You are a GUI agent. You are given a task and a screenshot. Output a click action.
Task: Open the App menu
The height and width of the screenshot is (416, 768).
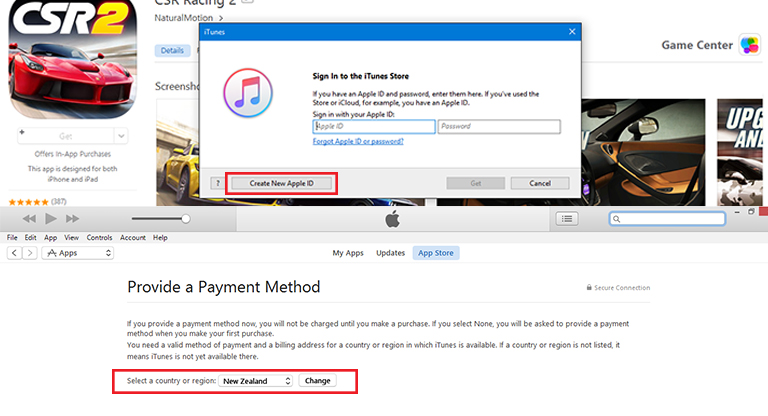click(50, 238)
